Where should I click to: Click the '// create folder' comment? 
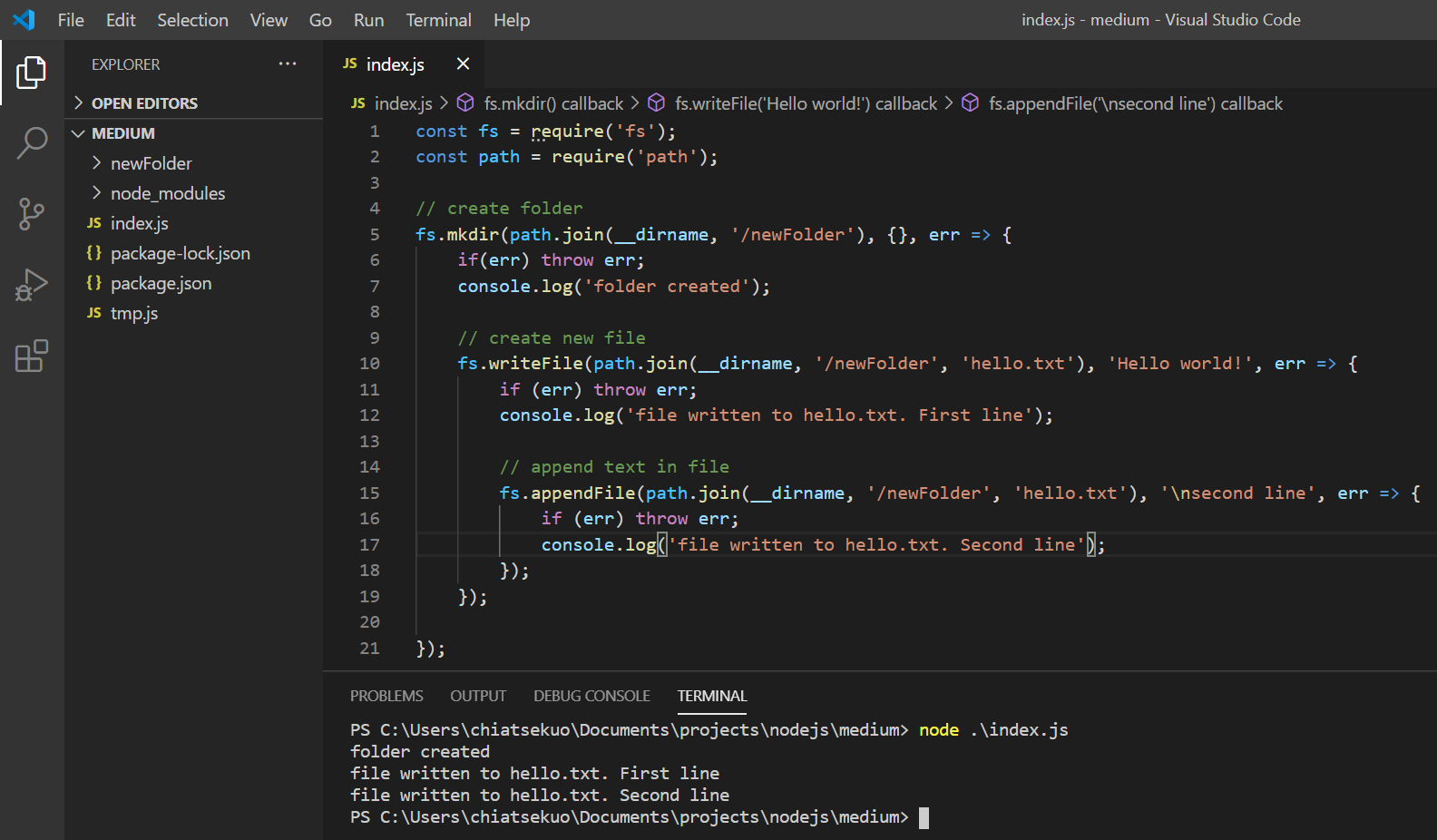pos(499,209)
